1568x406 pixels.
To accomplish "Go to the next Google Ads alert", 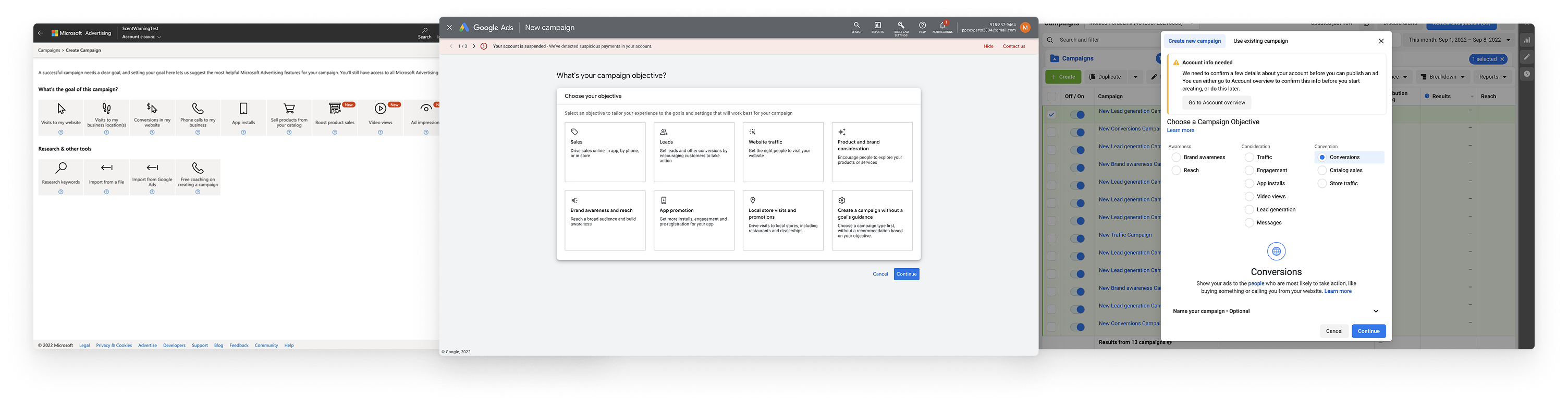I will click(x=473, y=46).
